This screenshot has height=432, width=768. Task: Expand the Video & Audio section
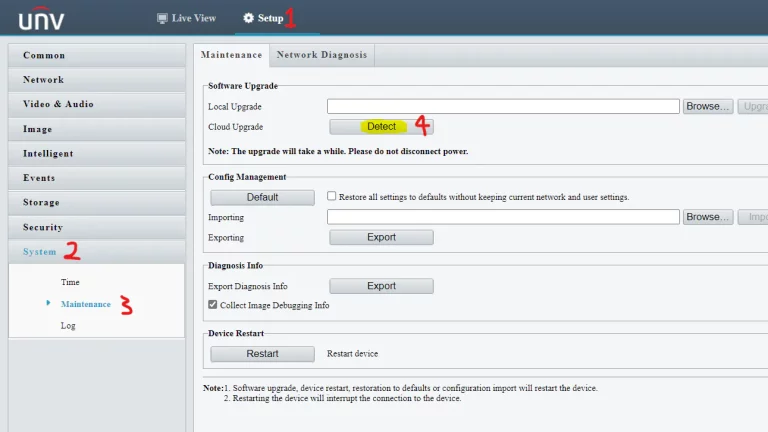96,104
